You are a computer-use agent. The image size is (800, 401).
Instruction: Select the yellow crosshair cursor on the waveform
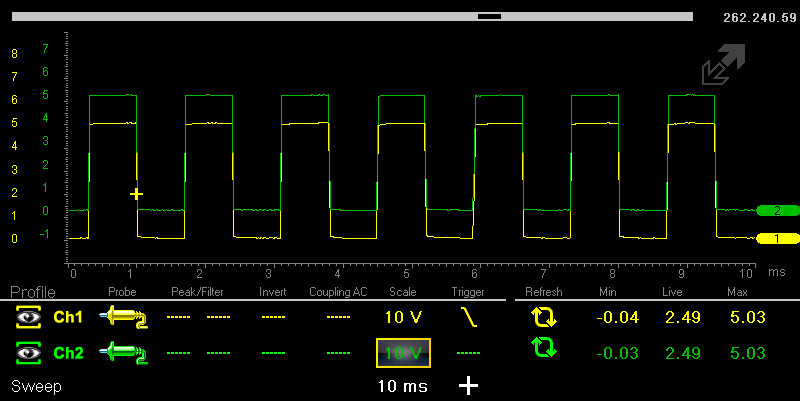(x=137, y=193)
